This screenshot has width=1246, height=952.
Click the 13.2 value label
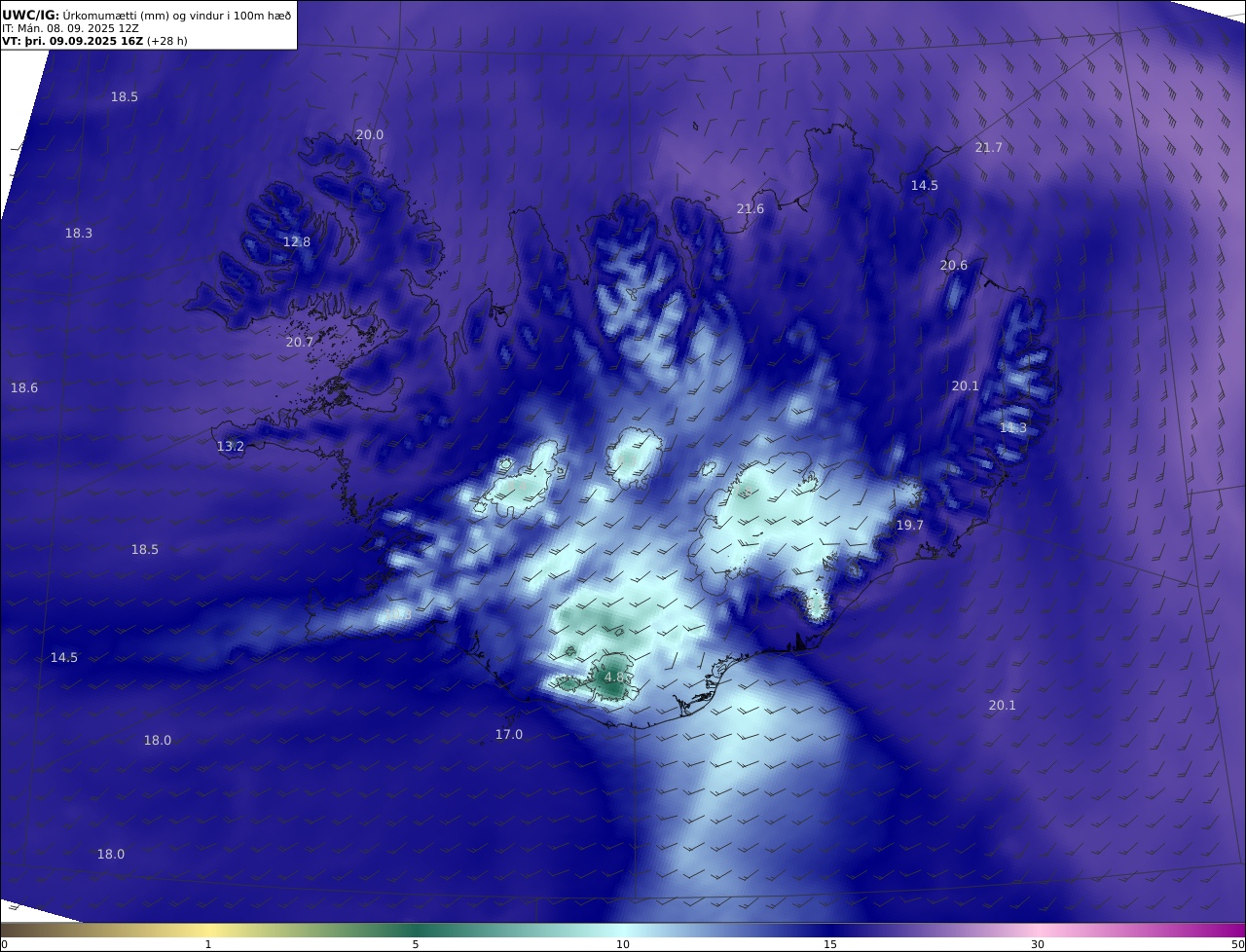[231, 447]
